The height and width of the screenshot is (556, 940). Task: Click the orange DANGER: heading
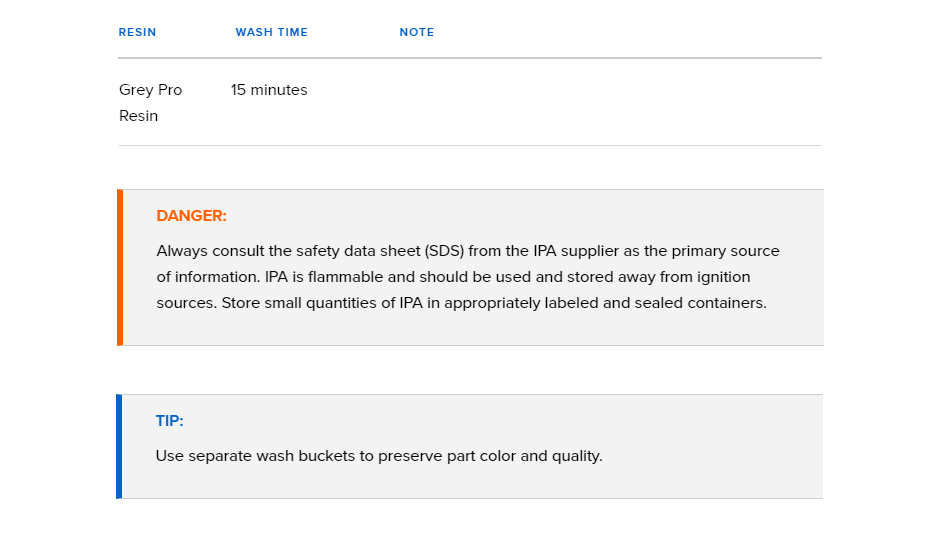[191, 216]
